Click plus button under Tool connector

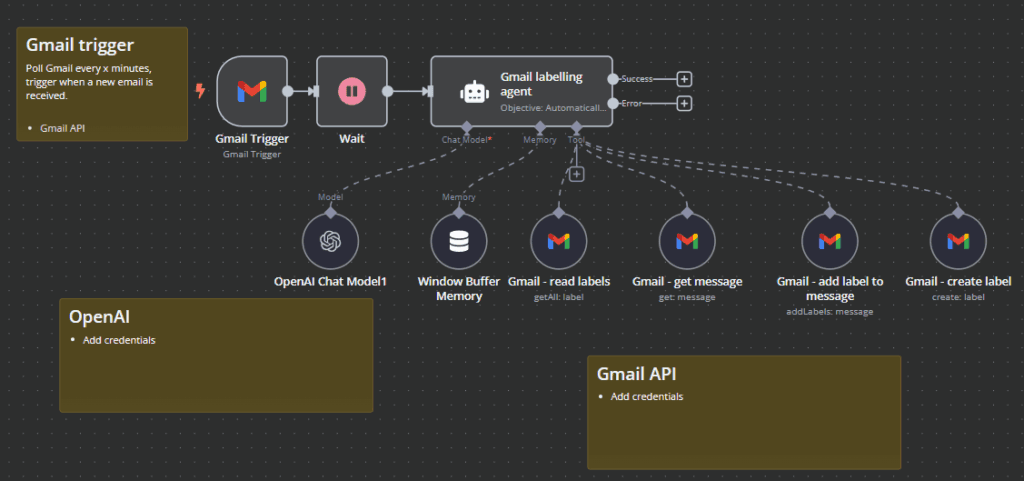(x=576, y=174)
